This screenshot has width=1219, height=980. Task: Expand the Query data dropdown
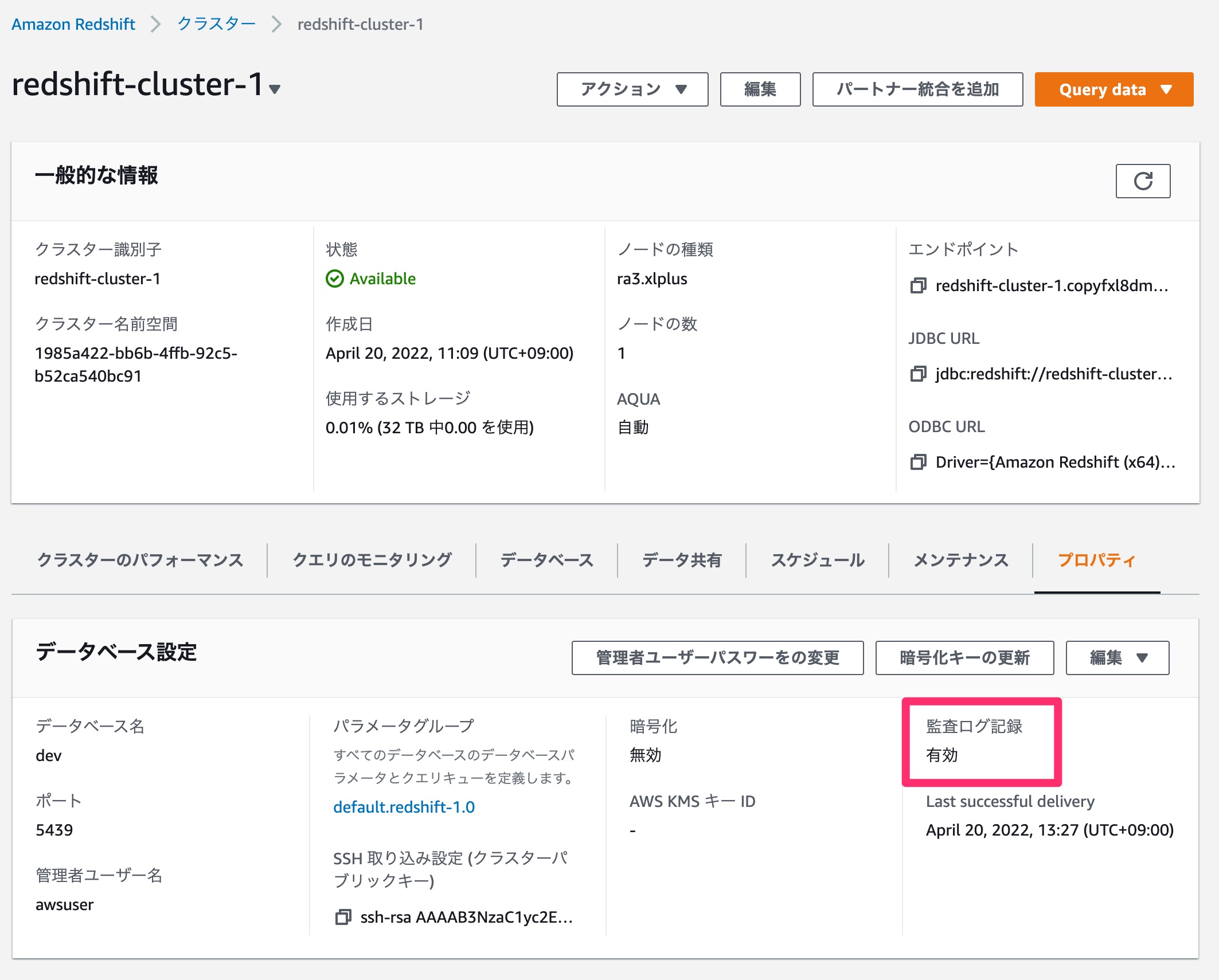1113,89
